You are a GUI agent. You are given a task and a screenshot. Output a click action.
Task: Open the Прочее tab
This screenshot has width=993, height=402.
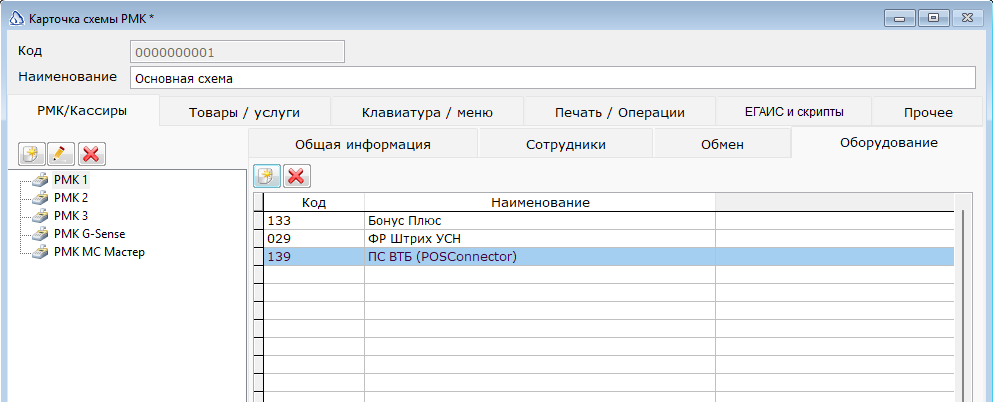927,112
